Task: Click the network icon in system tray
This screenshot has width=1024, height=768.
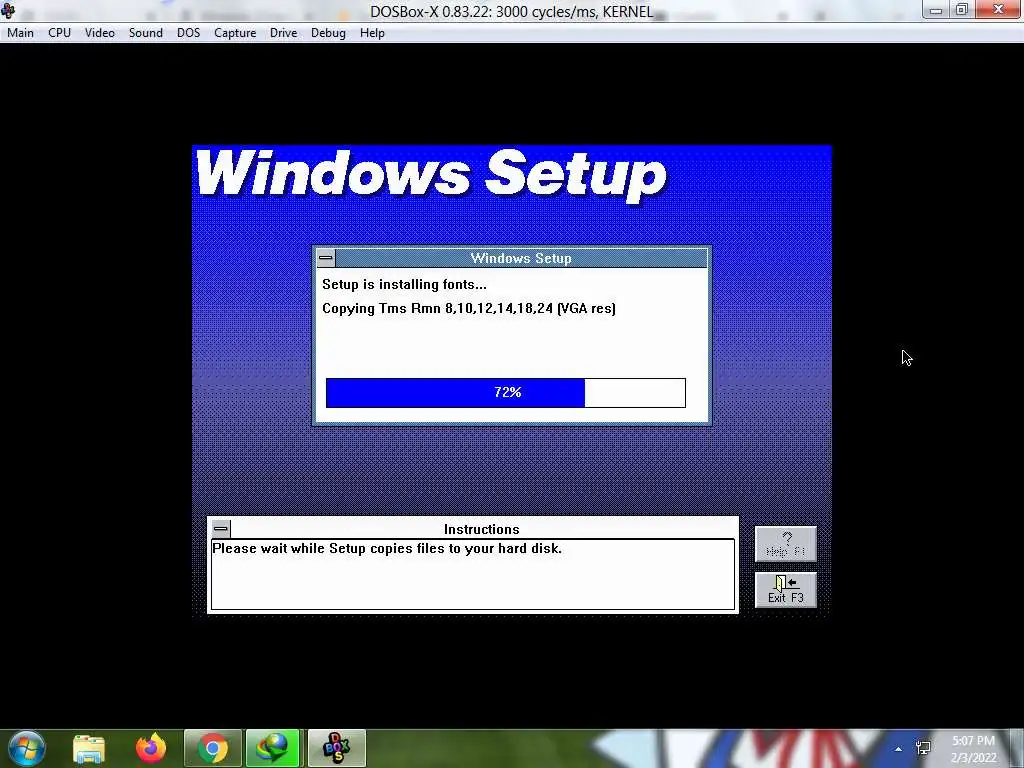Action: [x=923, y=748]
